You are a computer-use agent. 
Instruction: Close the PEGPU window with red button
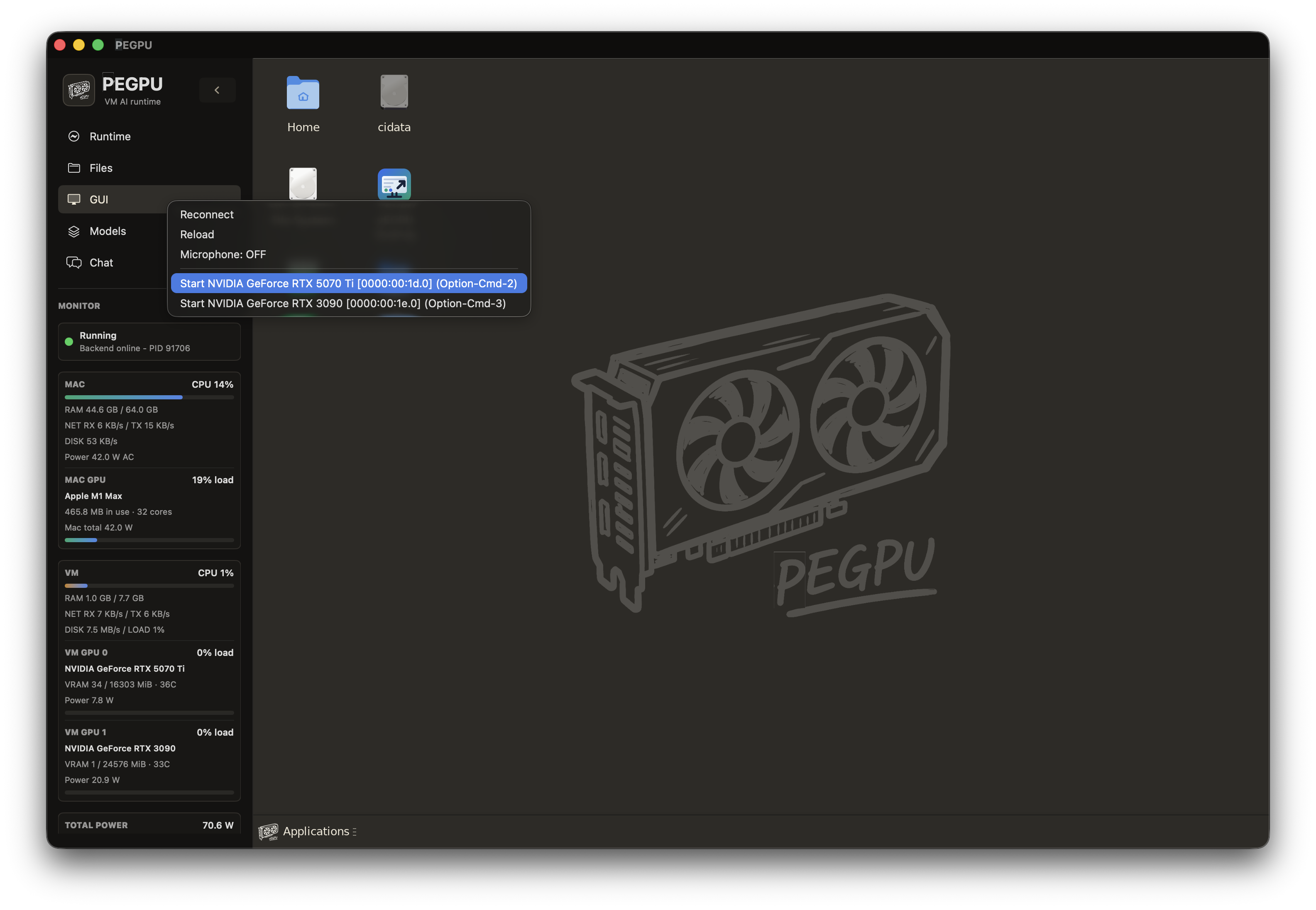coord(60,45)
